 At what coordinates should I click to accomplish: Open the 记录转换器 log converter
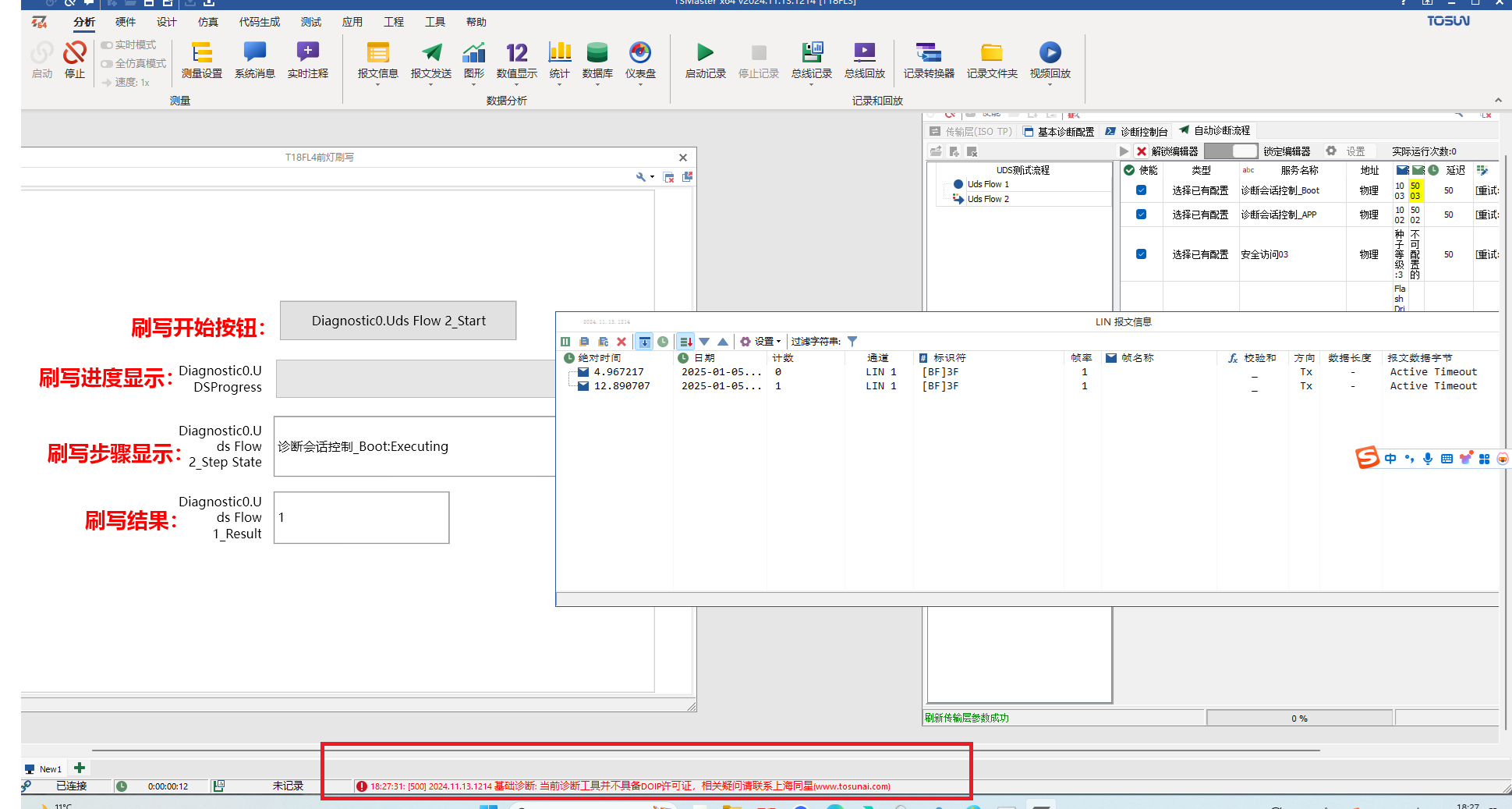[x=929, y=59]
